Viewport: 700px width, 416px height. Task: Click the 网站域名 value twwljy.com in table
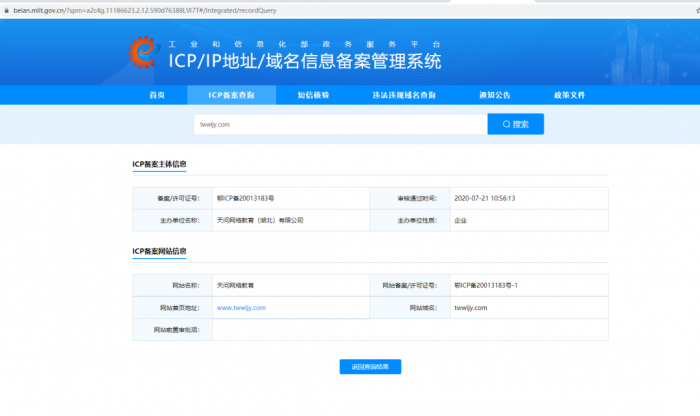(x=470, y=308)
